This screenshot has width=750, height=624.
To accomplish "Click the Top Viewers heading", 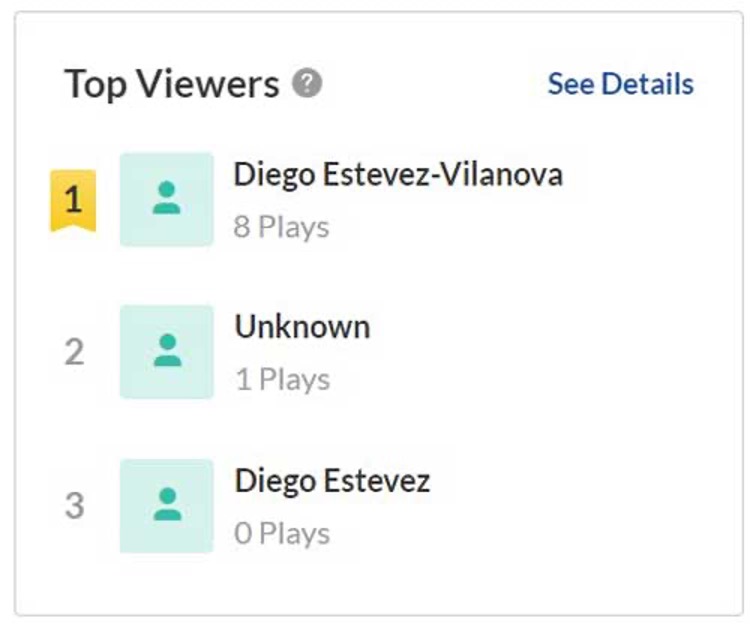I will click(x=172, y=84).
